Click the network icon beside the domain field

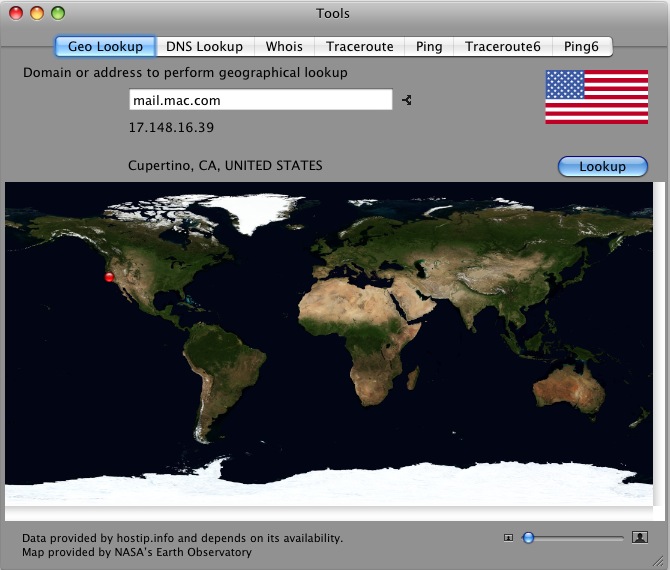coord(407,100)
